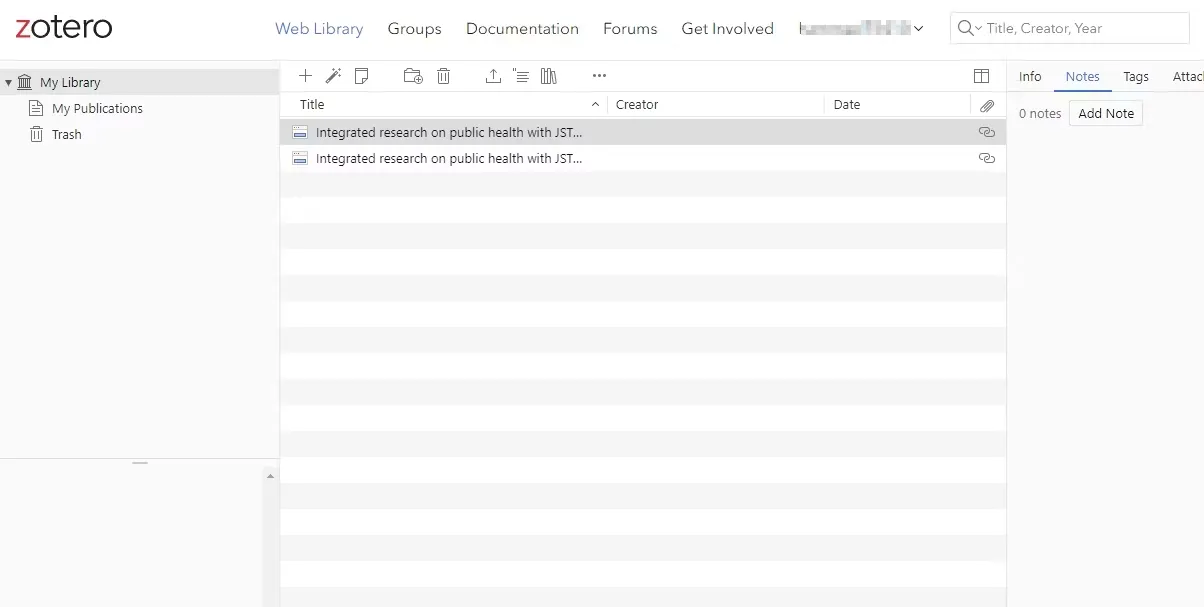Open the account username dropdown
Screen dimensions: 1204x607
tap(861, 29)
